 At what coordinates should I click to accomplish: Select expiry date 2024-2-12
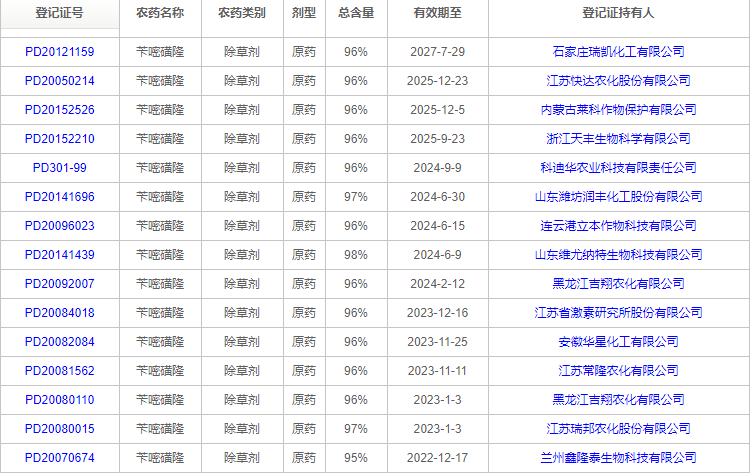coord(437,284)
